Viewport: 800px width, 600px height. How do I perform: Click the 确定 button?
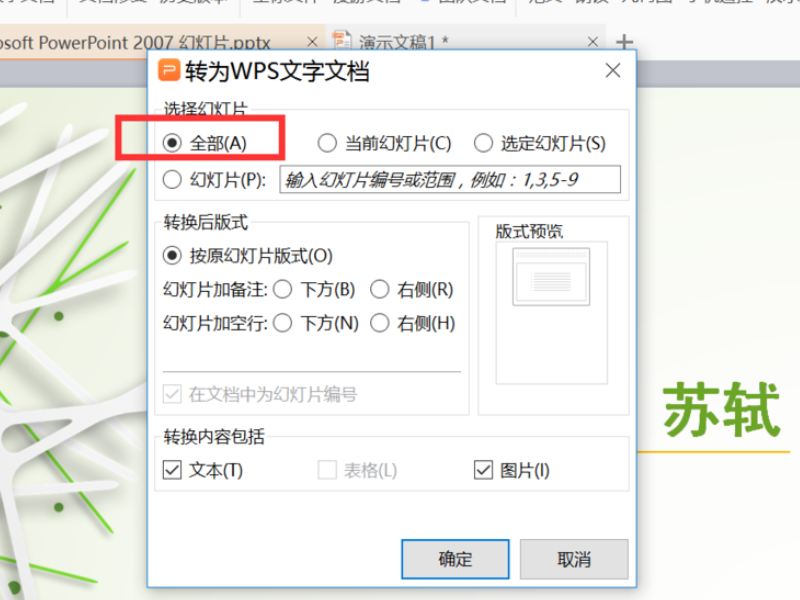click(455, 559)
